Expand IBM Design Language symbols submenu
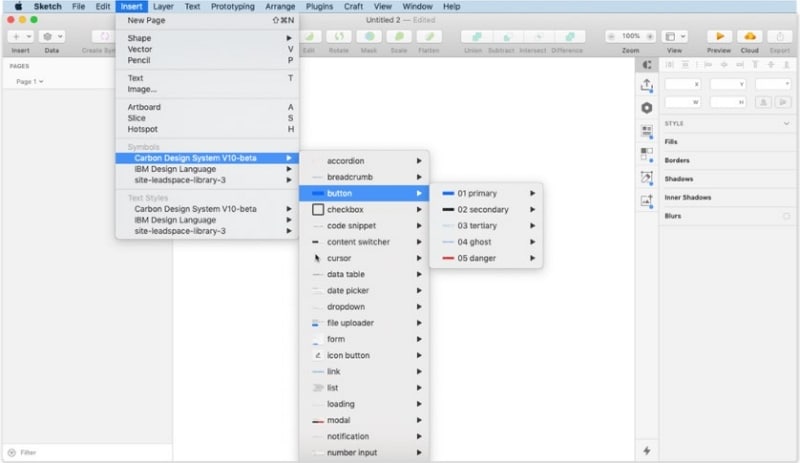This screenshot has width=800, height=463. 289,169
